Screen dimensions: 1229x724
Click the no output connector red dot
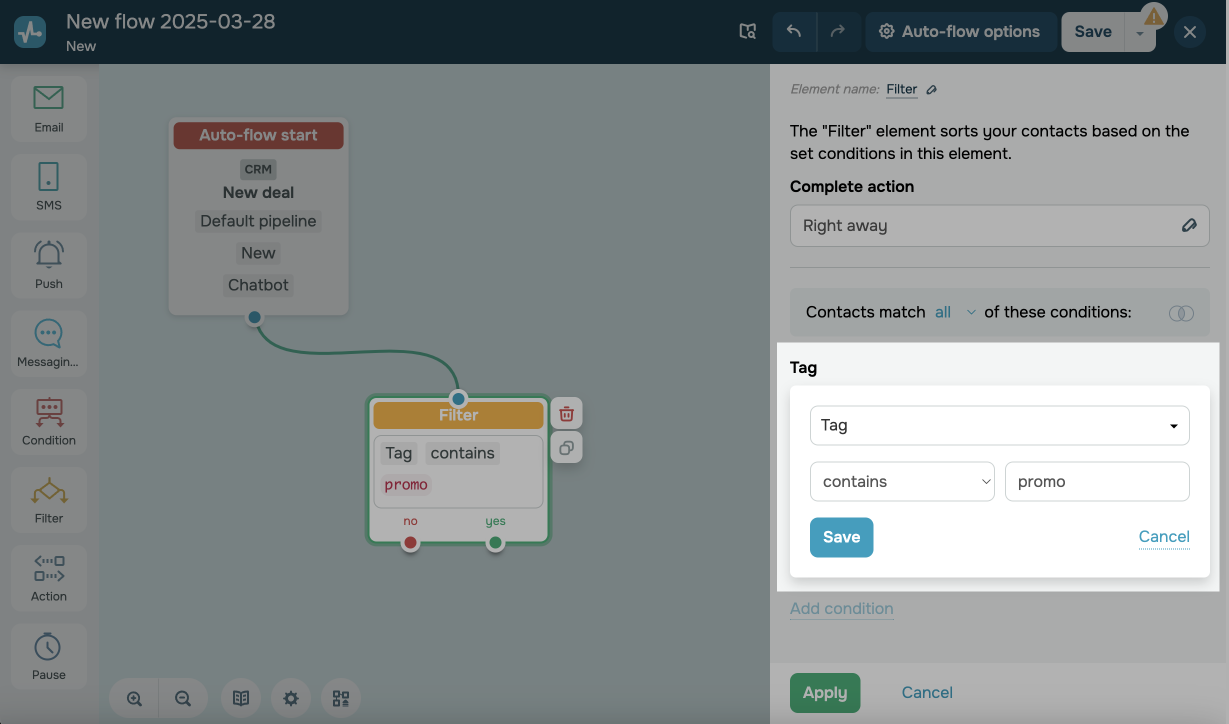[x=410, y=543]
